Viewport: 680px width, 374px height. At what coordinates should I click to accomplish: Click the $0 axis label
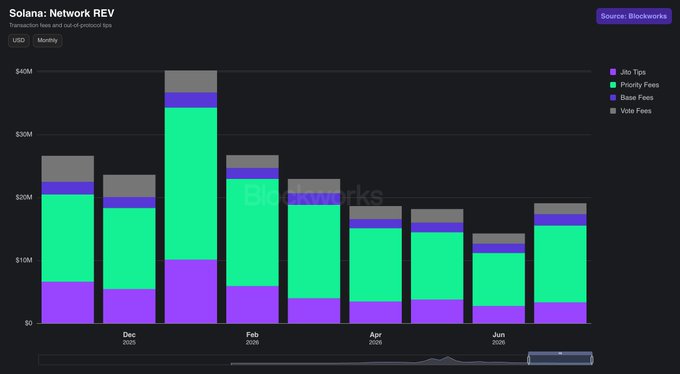coord(29,323)
